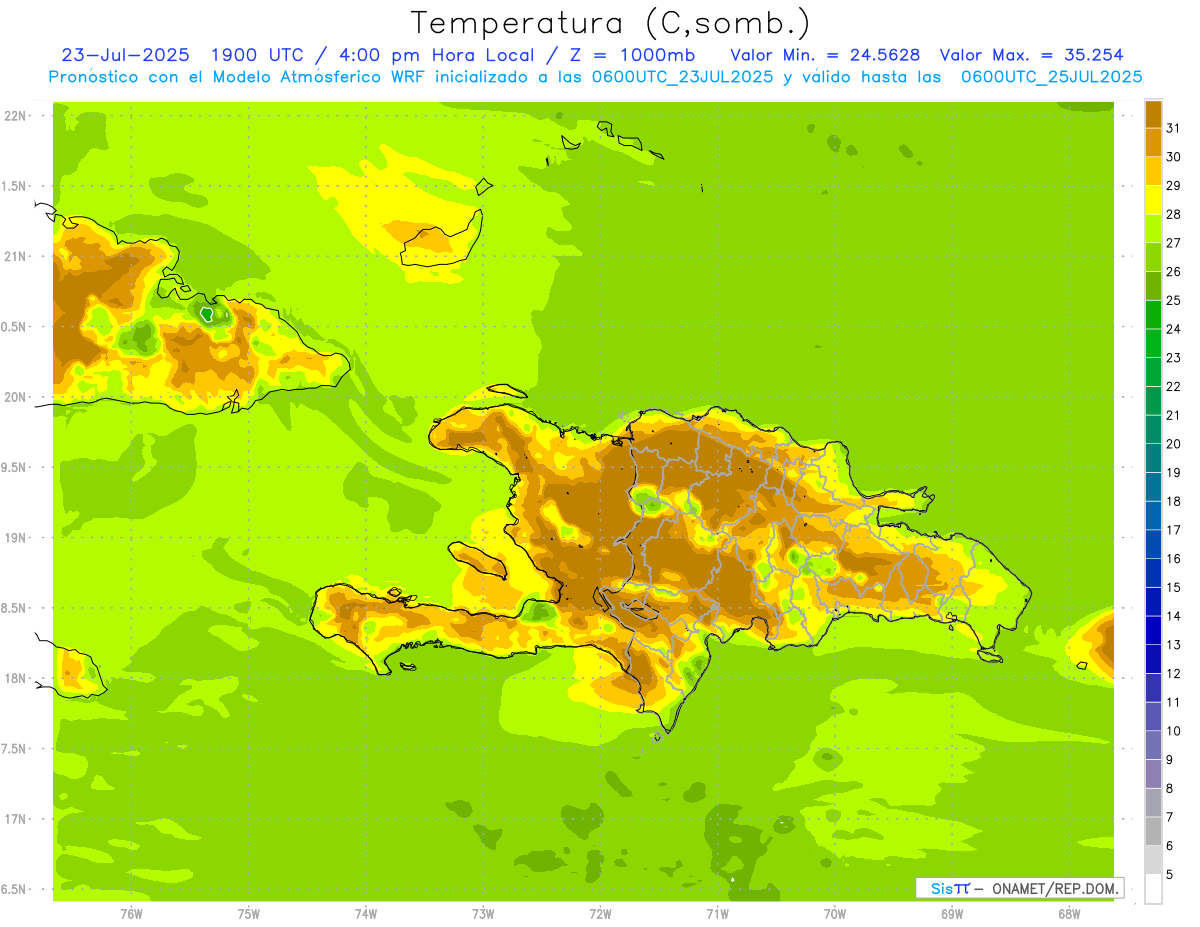This screenshot has height=927, width=1200.
Task: Click the "68W" longitude axis label
Action: [x=1069, y=914]
